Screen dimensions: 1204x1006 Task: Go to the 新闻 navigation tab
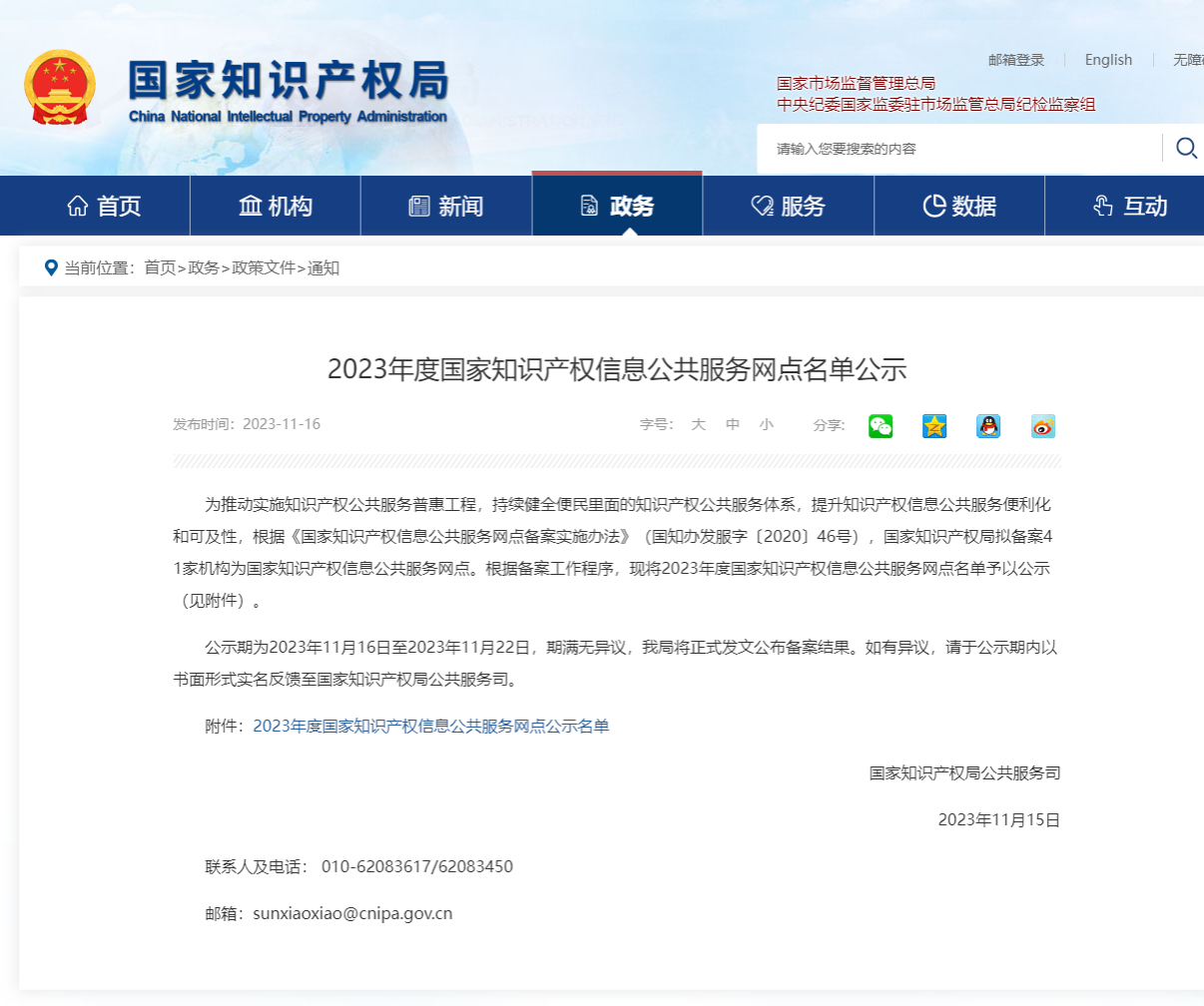[446, 206]
